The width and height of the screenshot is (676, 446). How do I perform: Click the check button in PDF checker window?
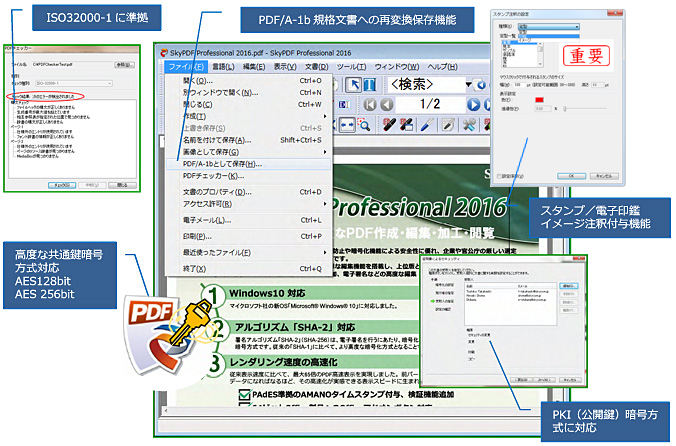pos(62,185)
